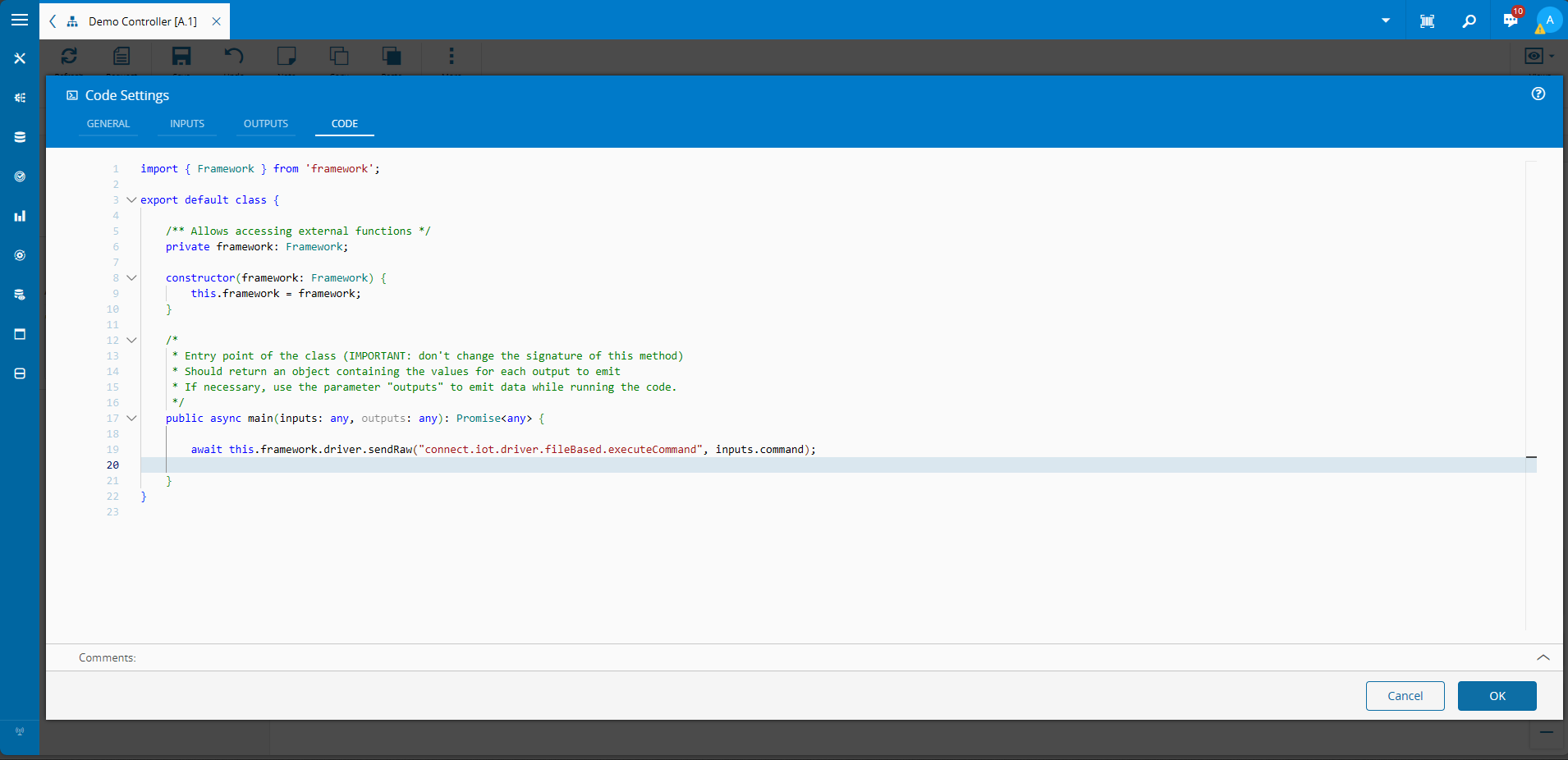
Task: Click the Save floppy disk icon
Action: (x=181, y=56)
